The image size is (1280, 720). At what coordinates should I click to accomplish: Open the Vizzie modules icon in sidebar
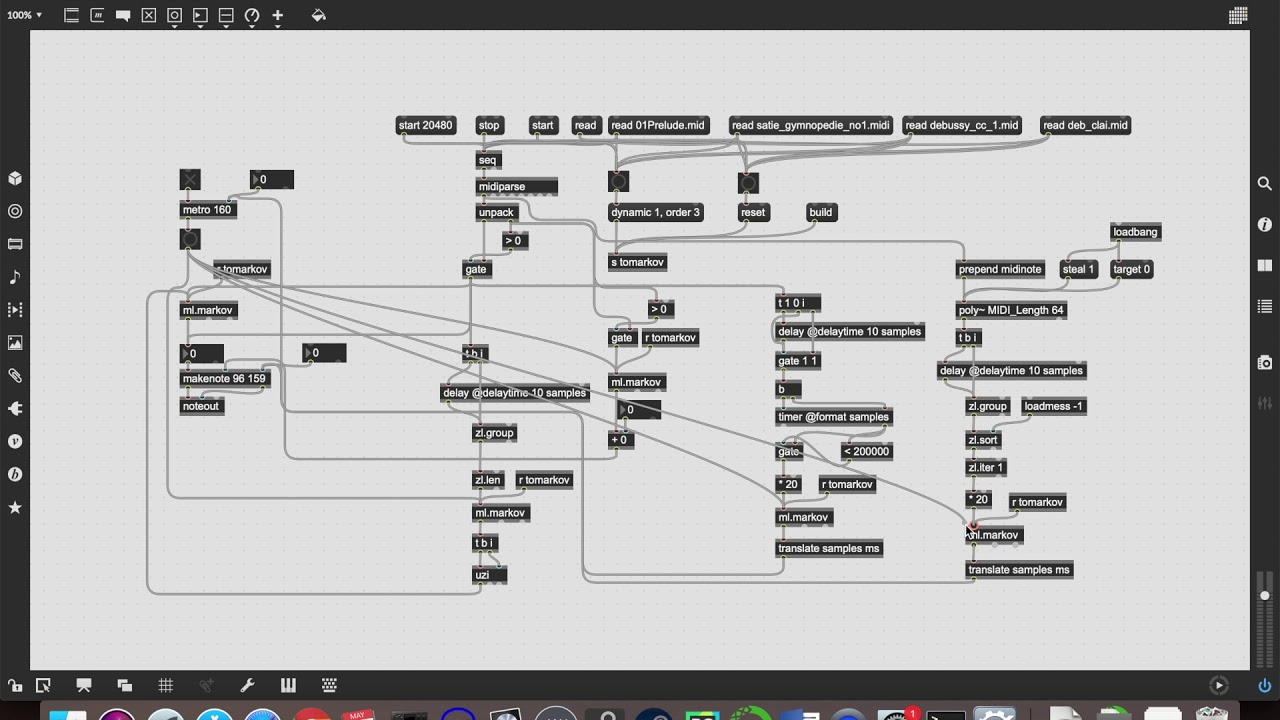point(15,442)
